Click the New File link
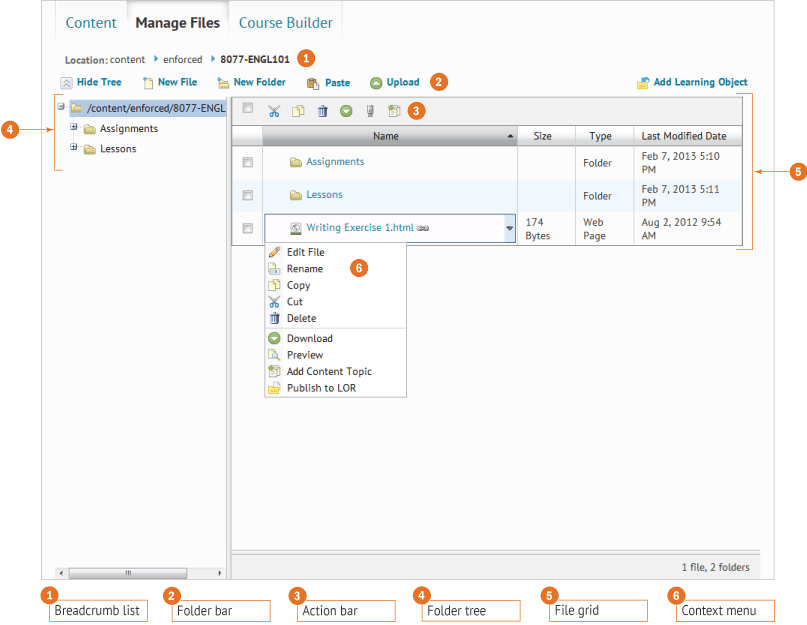This screenshot has height=625, width=807. pos(178,82)
